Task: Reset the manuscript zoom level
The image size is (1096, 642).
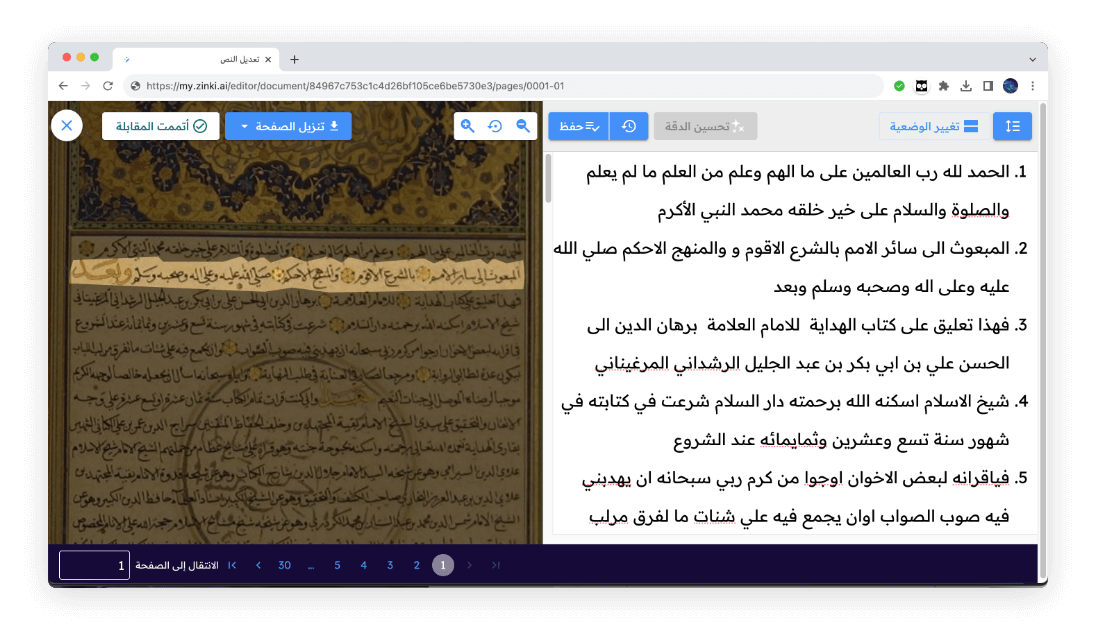Action: pos(495,126)
